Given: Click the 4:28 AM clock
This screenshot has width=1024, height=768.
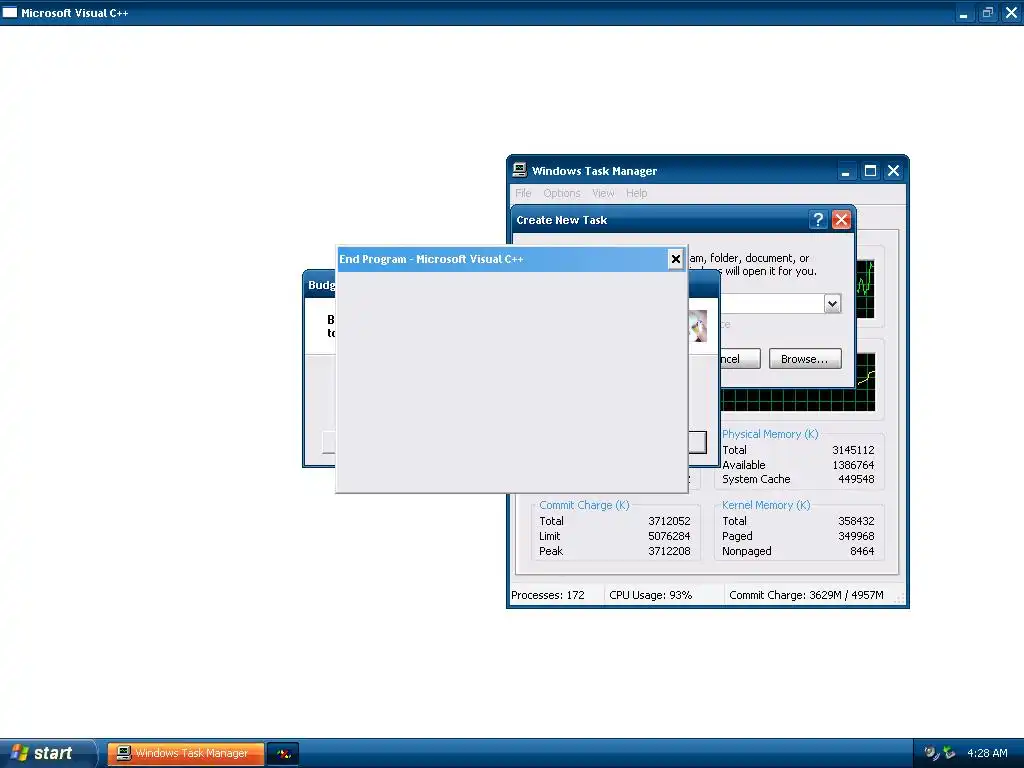Looking at the screenshot, I should point(987,753).
